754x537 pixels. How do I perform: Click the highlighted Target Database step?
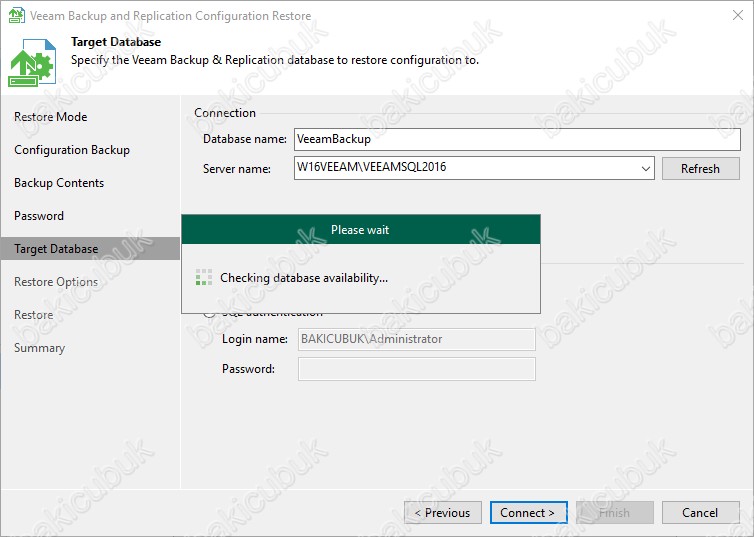pyautogui.click(x=56, y=249)
